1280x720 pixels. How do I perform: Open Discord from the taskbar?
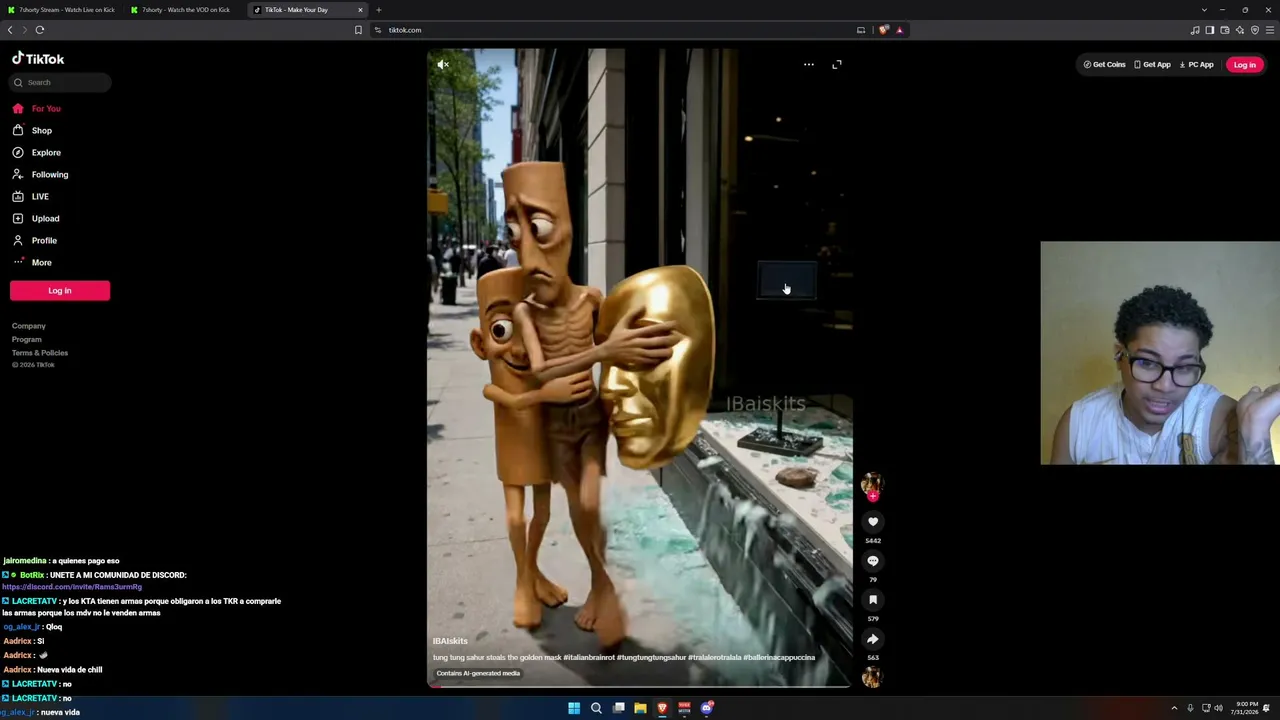click(706, 708)
